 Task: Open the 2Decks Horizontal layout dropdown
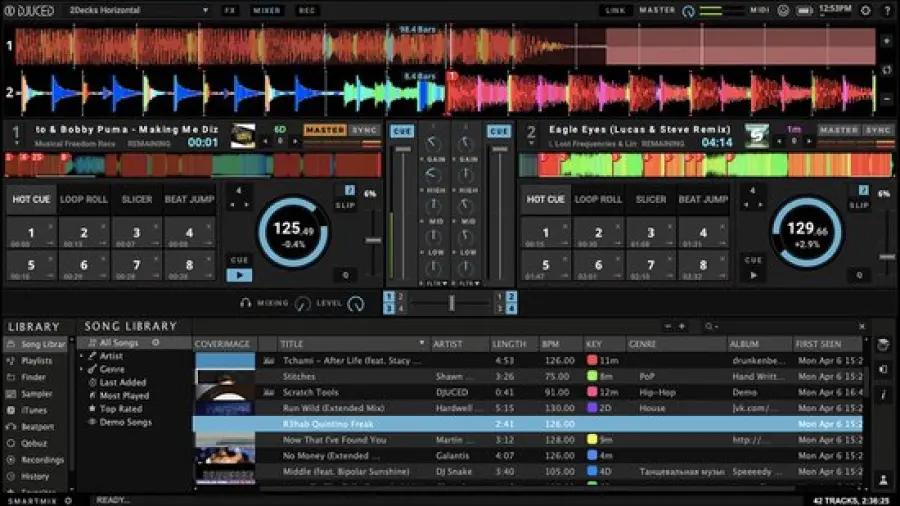(x=138, y=10)
